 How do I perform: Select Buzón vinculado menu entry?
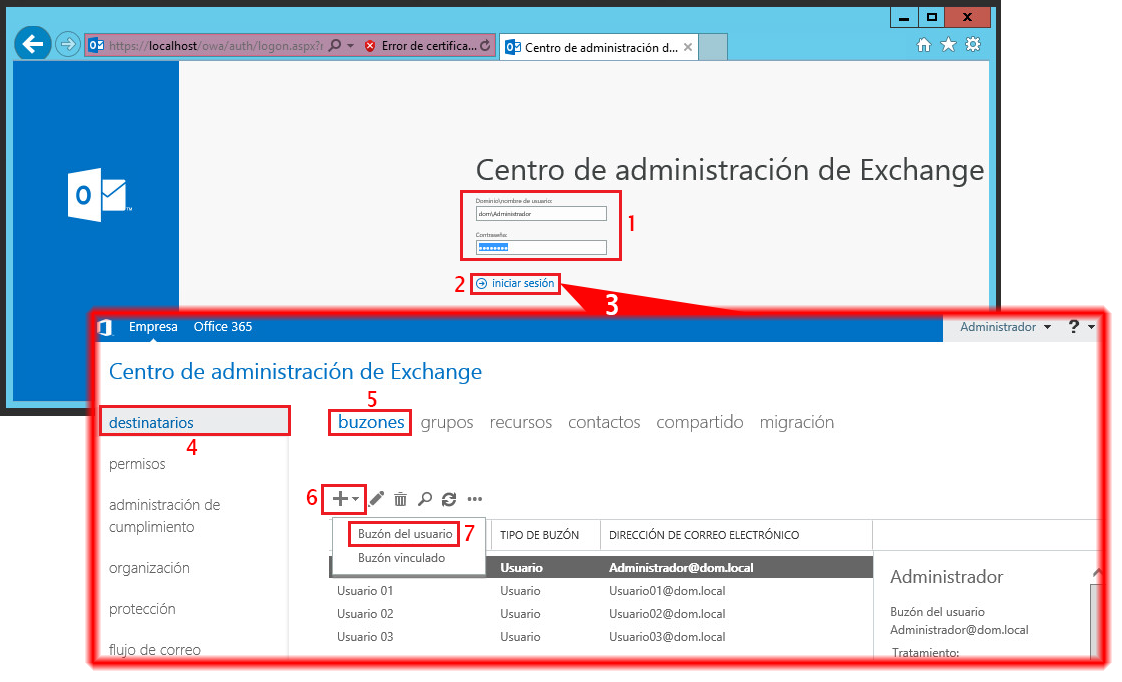[x=401, y=558]
